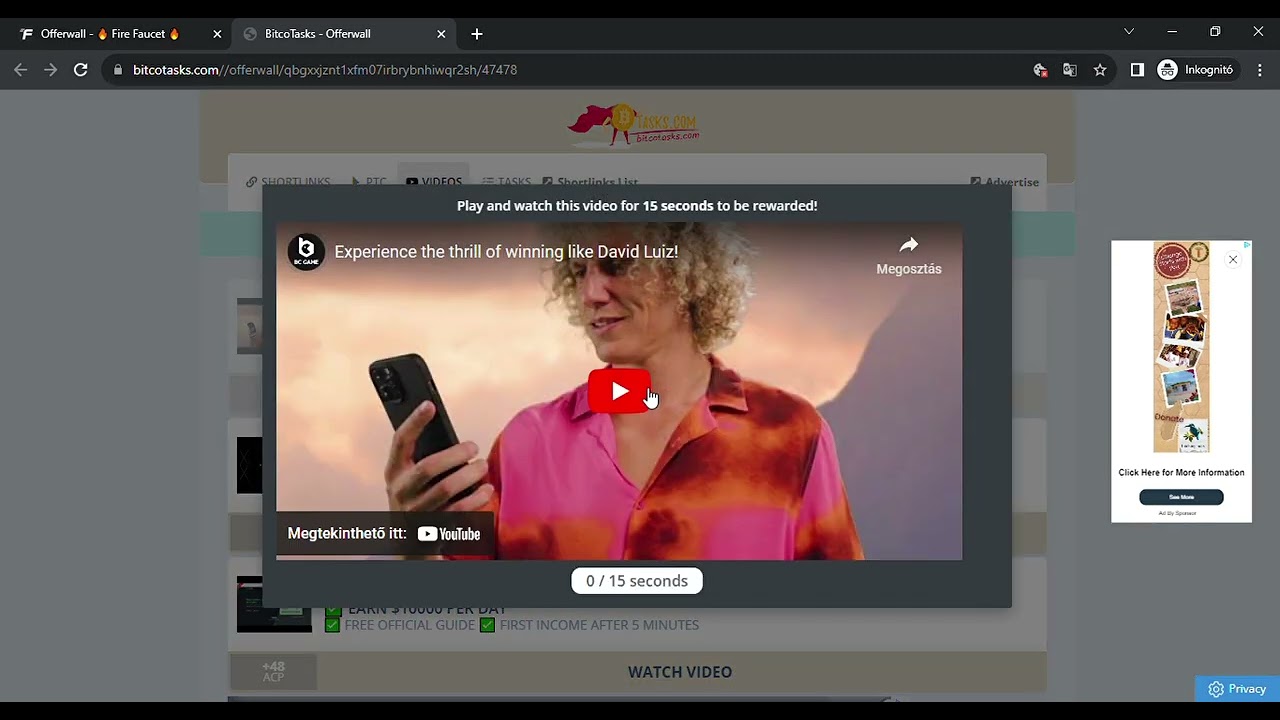1280x720 pixels.
Task: Click the +48 ACP reward label
Action: coord(273,672)
